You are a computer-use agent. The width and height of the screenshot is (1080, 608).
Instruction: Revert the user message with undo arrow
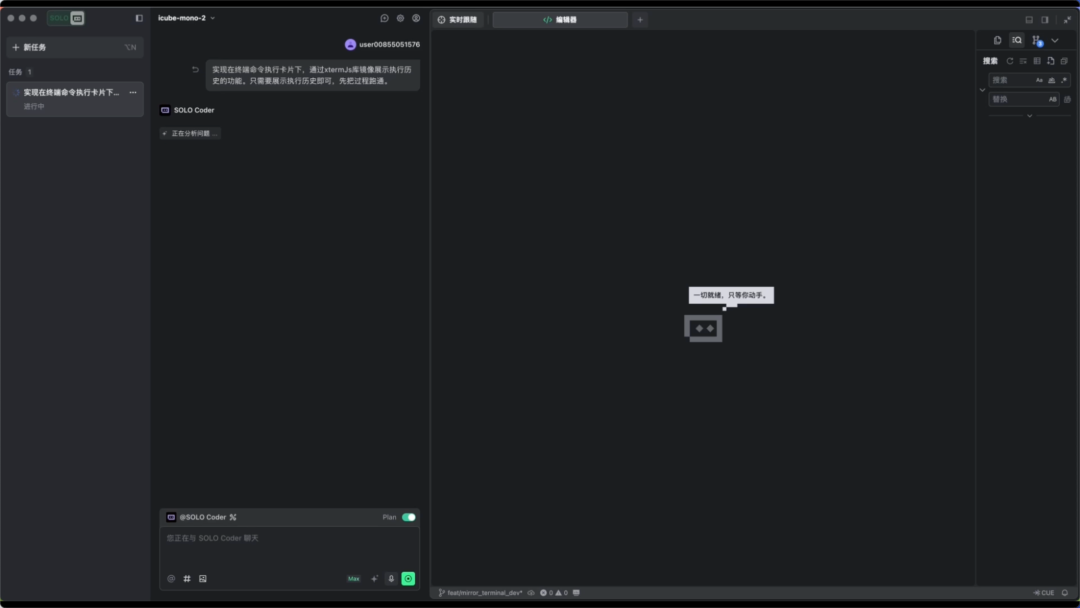(x=196, y=70)
